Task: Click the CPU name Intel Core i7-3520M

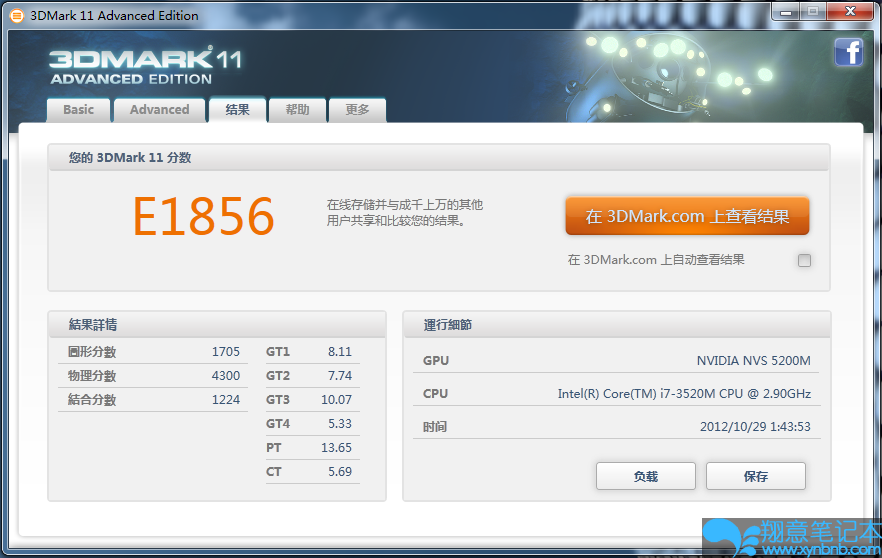Action: tap(684, 394)
